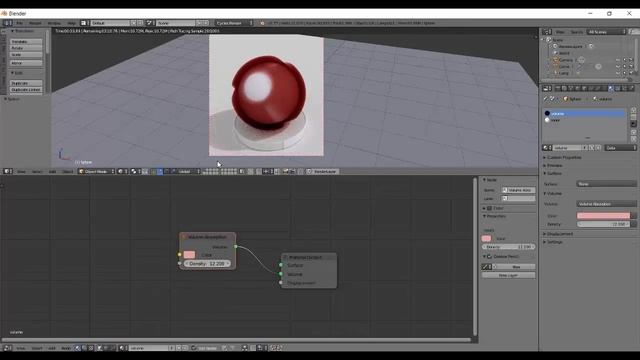
Task: Click the Density slider in Properties Volume panel
Action: pyautogui.click(x=603, y=224)
